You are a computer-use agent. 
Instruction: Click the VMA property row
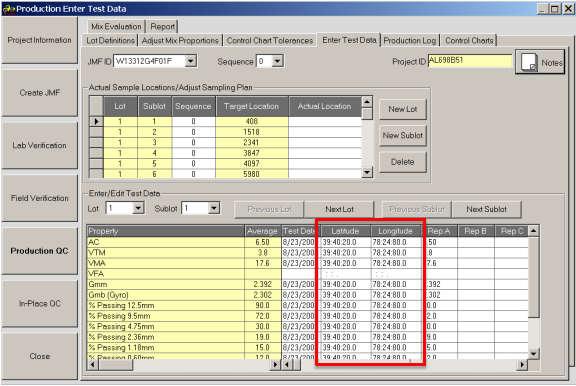pos(166,263)
